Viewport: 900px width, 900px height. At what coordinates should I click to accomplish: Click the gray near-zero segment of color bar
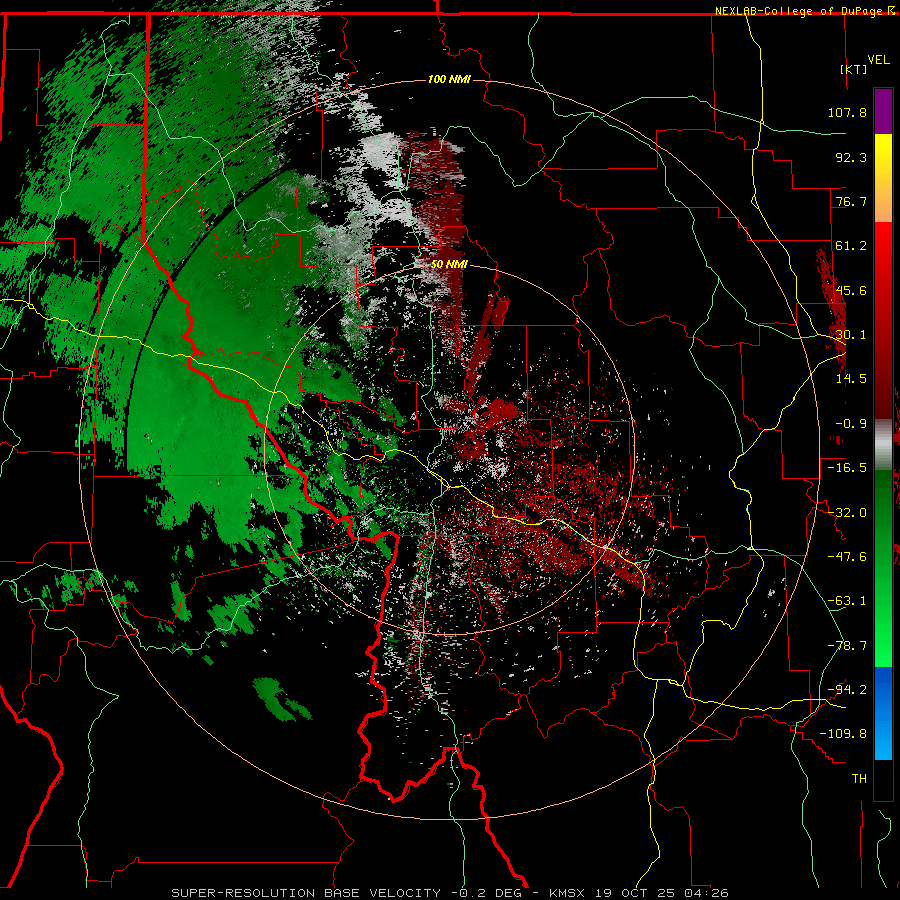coord(883,445)
